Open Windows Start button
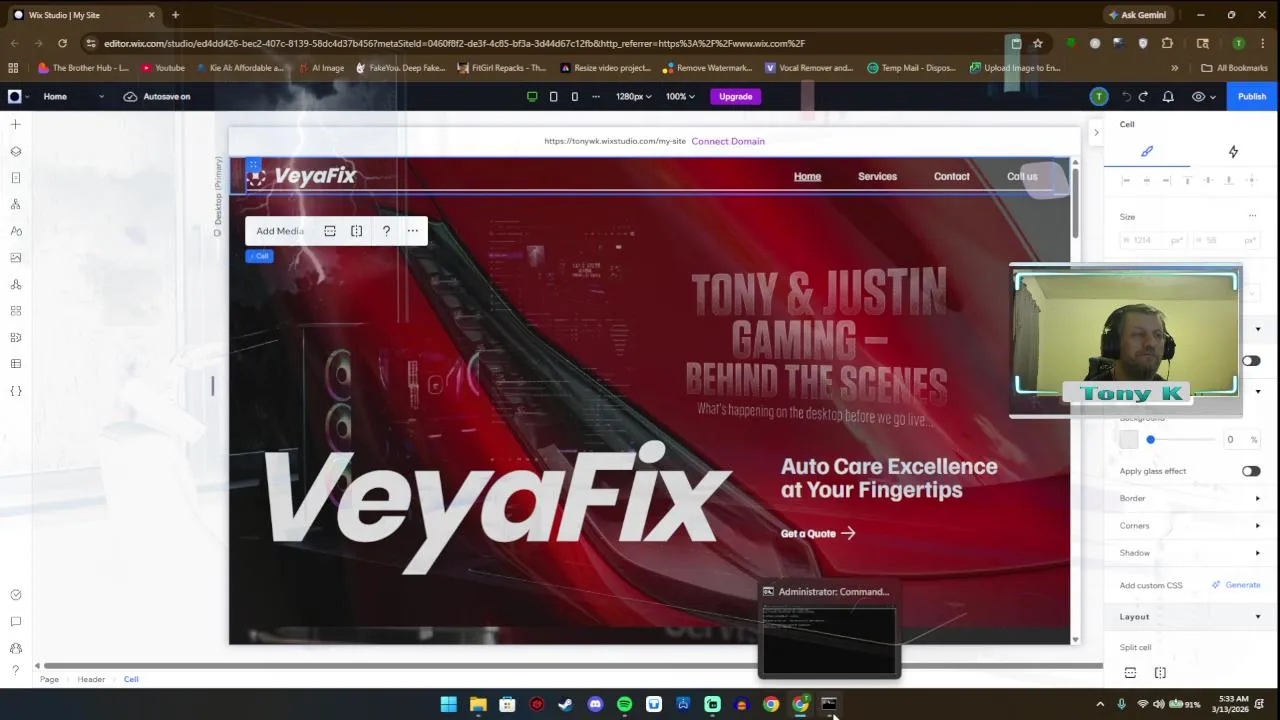 tap(449, 704)
